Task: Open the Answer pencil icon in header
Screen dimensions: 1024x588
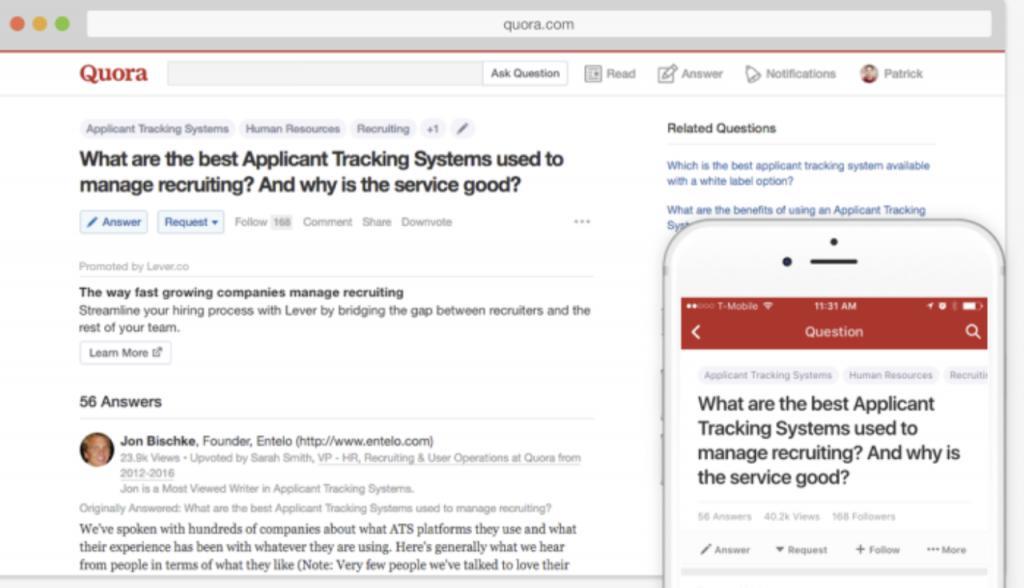Action: click(x=667, y=74)
